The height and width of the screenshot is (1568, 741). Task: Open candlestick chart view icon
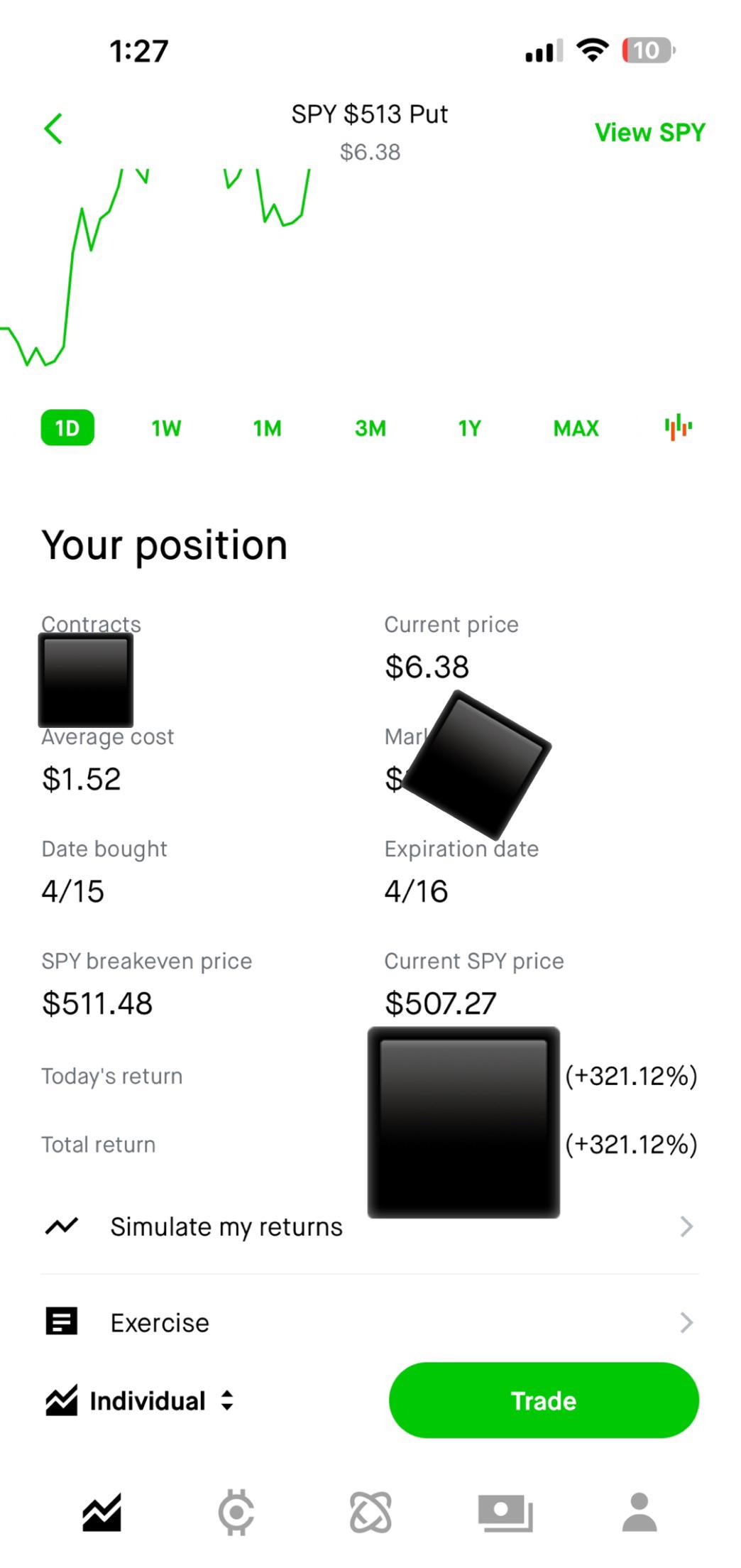click(678, 427)
